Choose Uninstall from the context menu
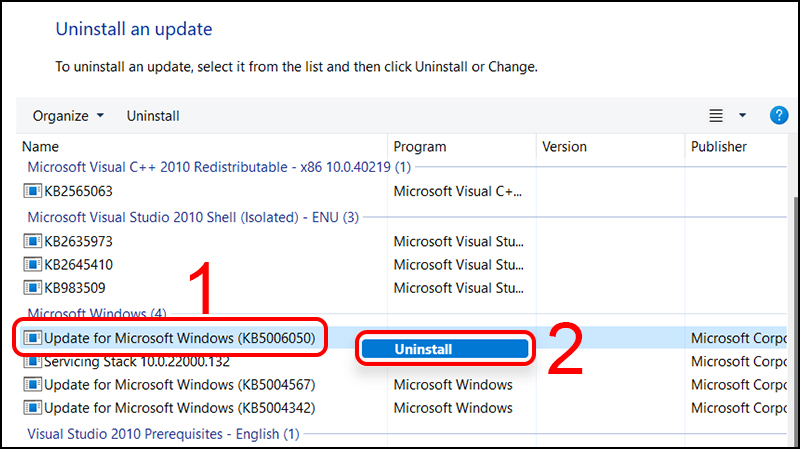The height and width of the screenshot is (449, 800). tap(444, 349)
